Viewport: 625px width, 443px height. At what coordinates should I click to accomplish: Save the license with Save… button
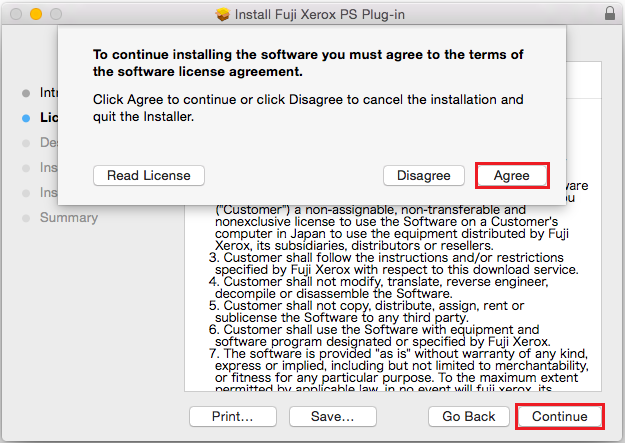(x=333, y=416)
